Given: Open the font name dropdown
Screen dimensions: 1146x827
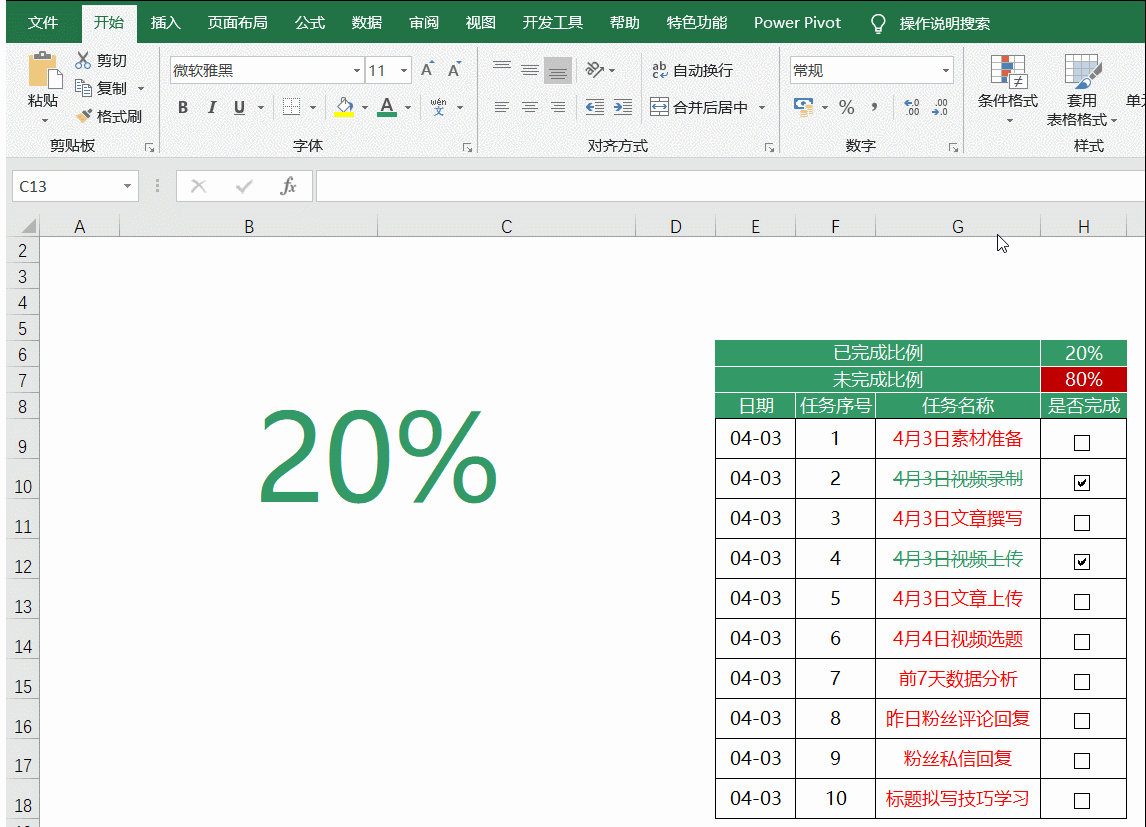Looking at the screenshot, I should pos(357,70).
